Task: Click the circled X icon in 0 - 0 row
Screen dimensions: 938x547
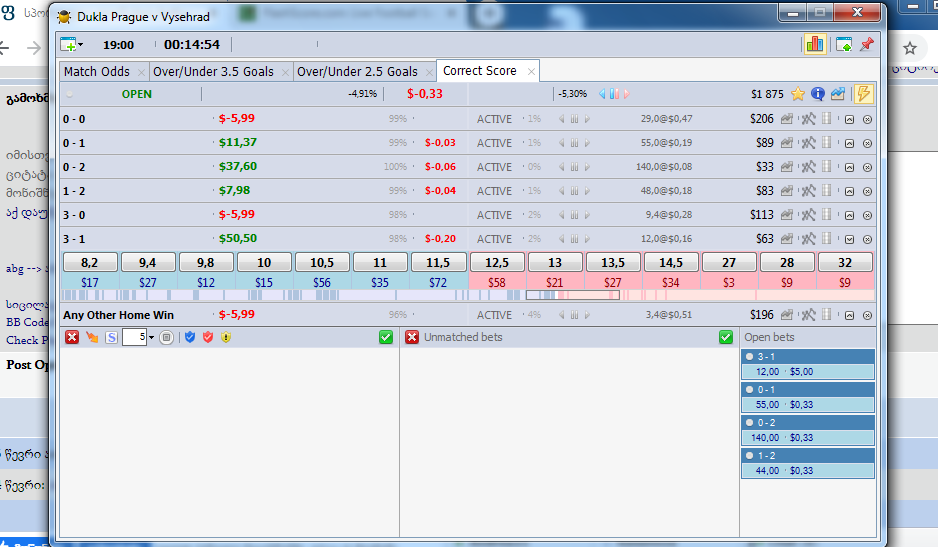Action: (867, 120)
